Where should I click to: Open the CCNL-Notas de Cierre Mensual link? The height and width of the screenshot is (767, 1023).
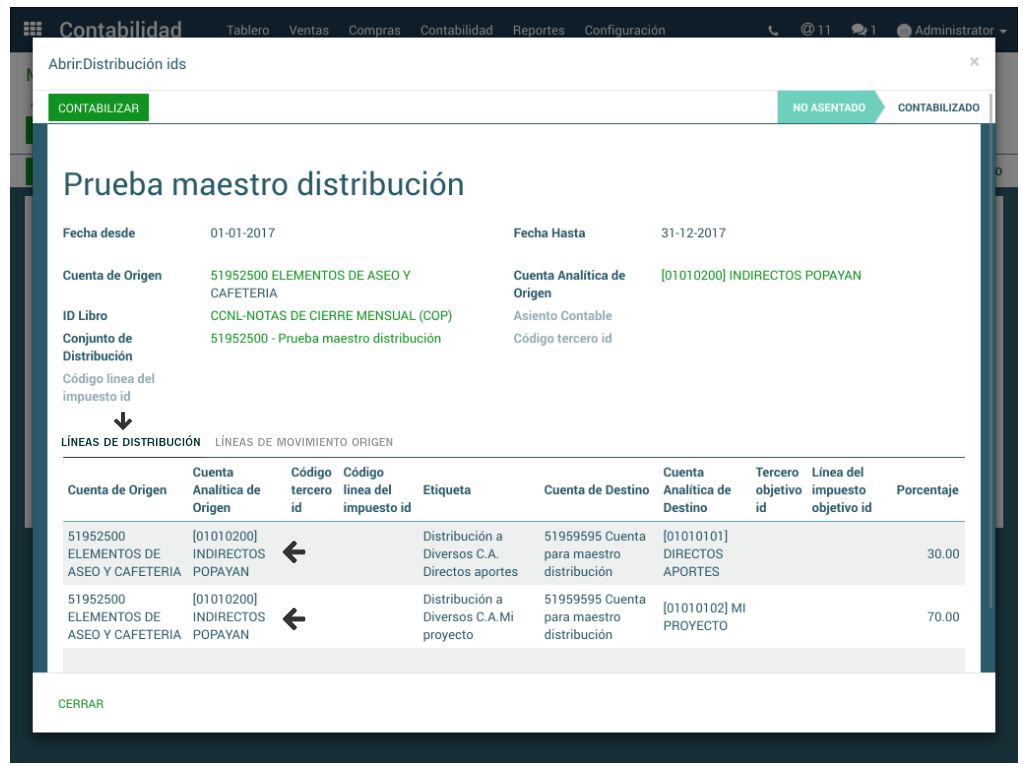[331, 316]
